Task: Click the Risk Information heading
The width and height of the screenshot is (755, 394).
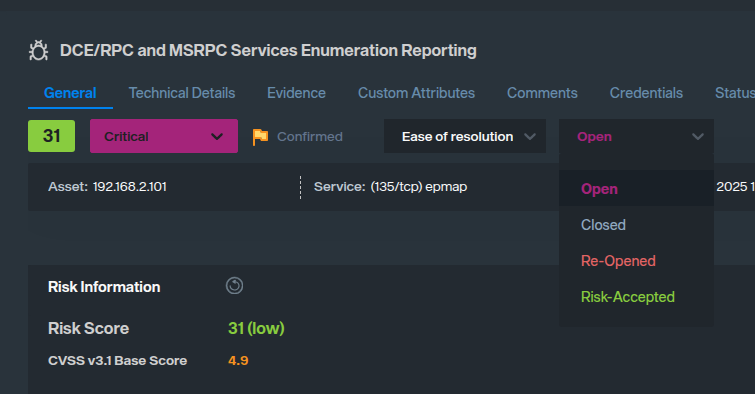Action: [x=104, y=287]
